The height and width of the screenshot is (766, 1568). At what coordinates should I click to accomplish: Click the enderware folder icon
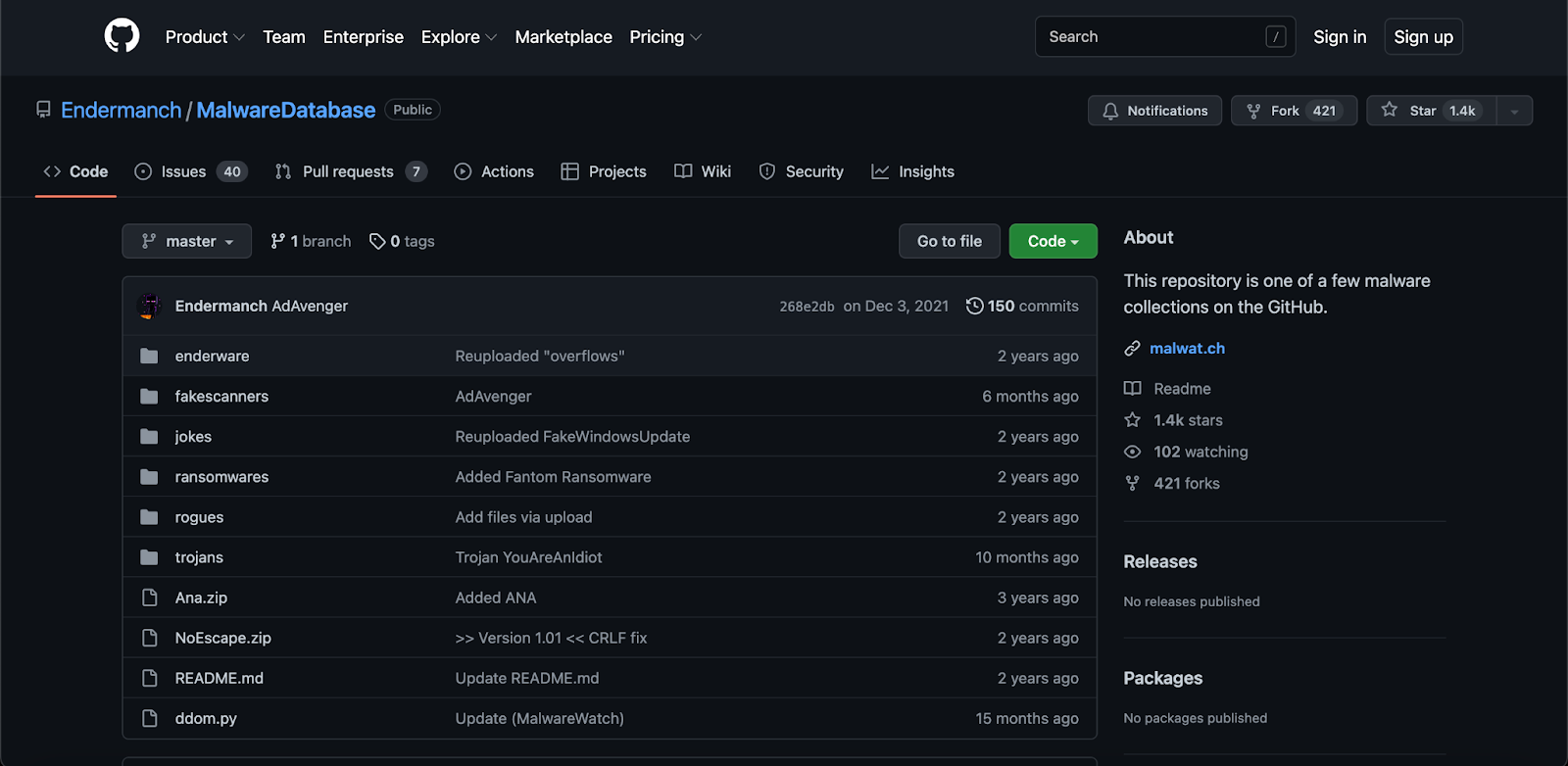click(149, 356)
